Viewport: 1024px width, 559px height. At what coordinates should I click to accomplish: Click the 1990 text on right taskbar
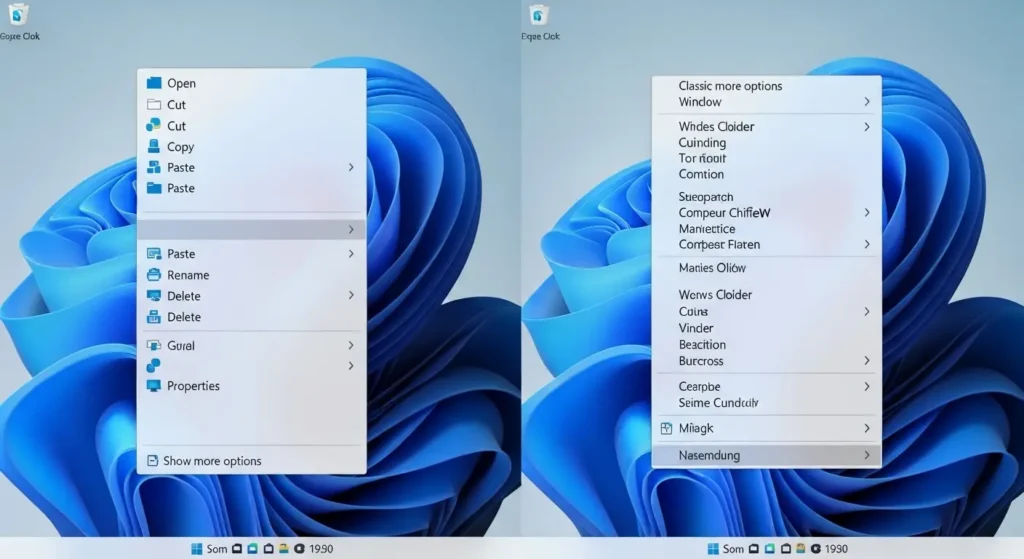coord(836,549)
